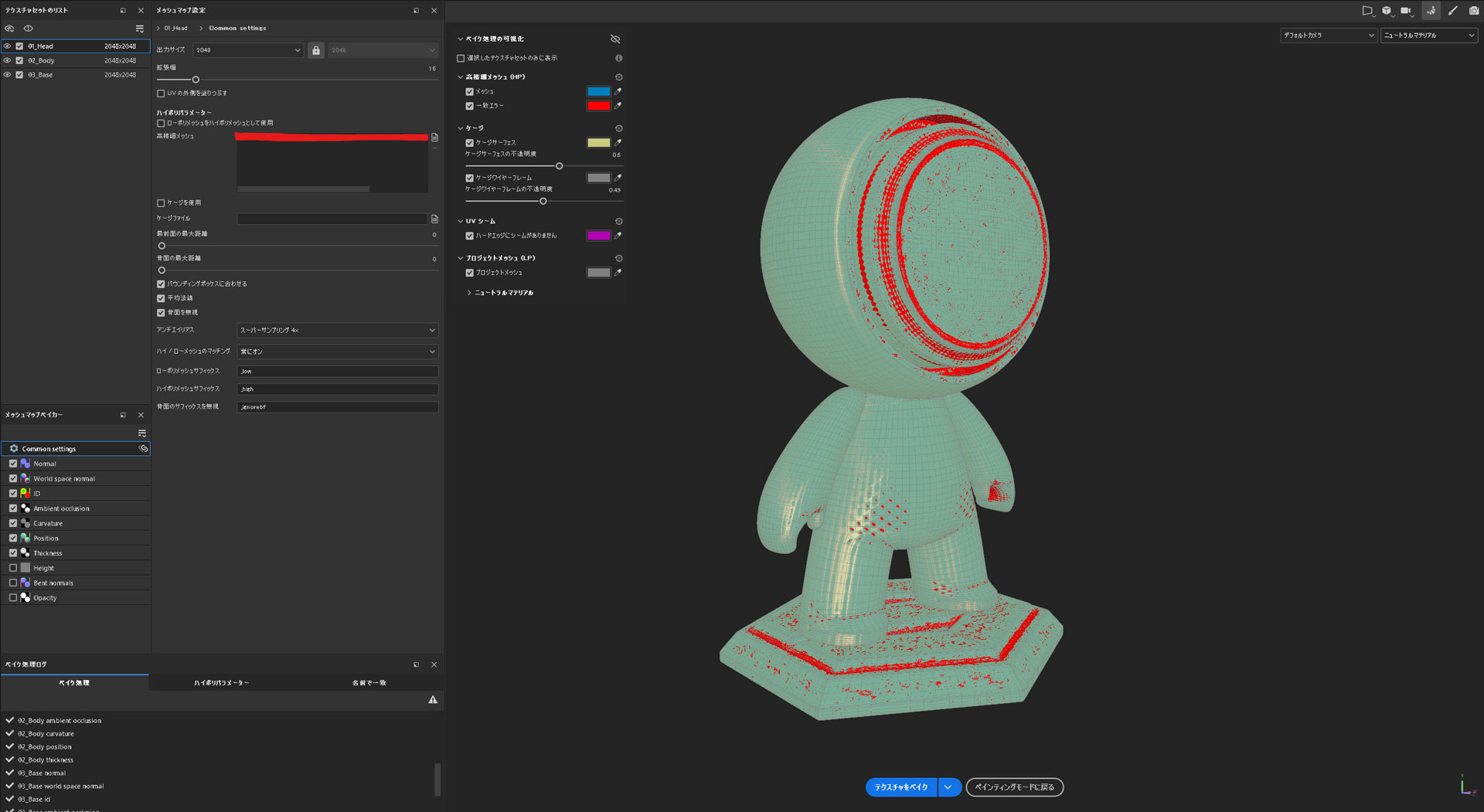Image resolution: width=1484 pixels, height=812 pixels.
Task: Switch to the ベイク処理 tab in the log
Action: click(74, 683)
